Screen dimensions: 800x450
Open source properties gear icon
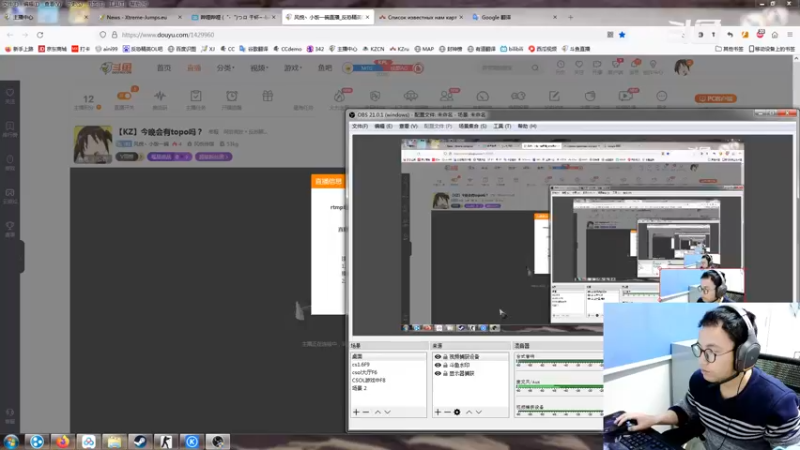[x=457, y=412]
